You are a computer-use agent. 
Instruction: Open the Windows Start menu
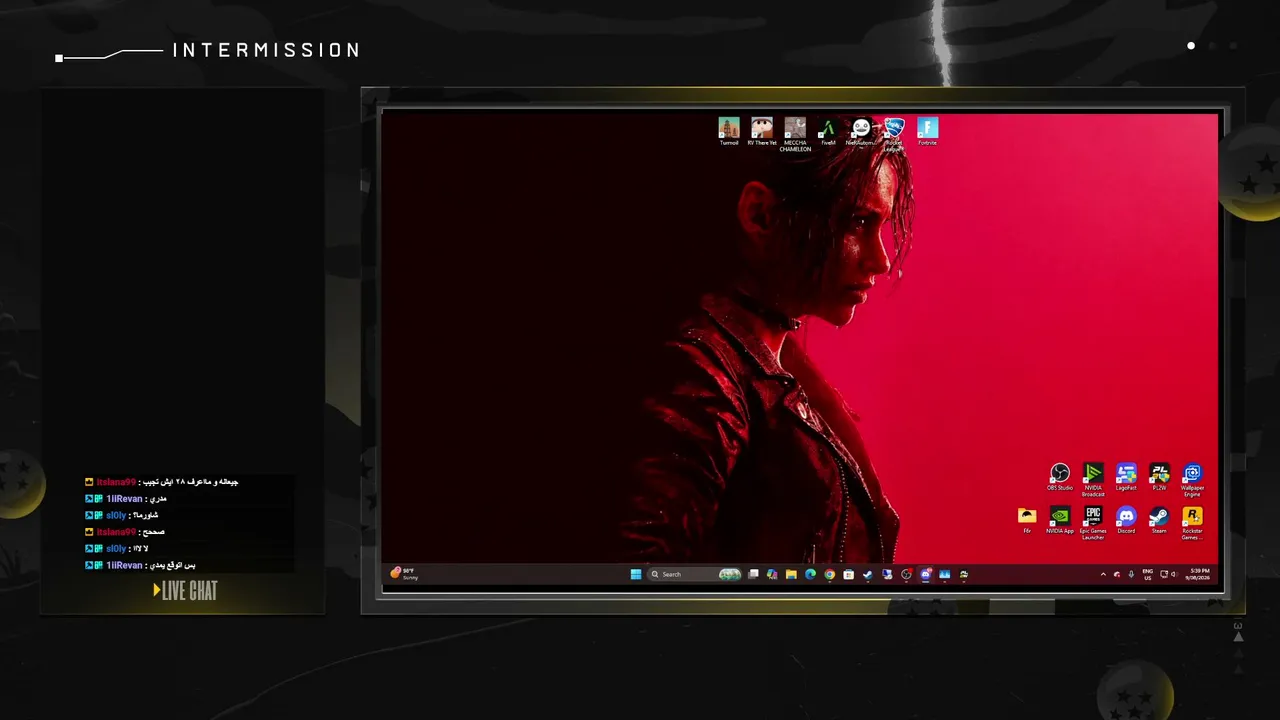click(x=636, y=574)
